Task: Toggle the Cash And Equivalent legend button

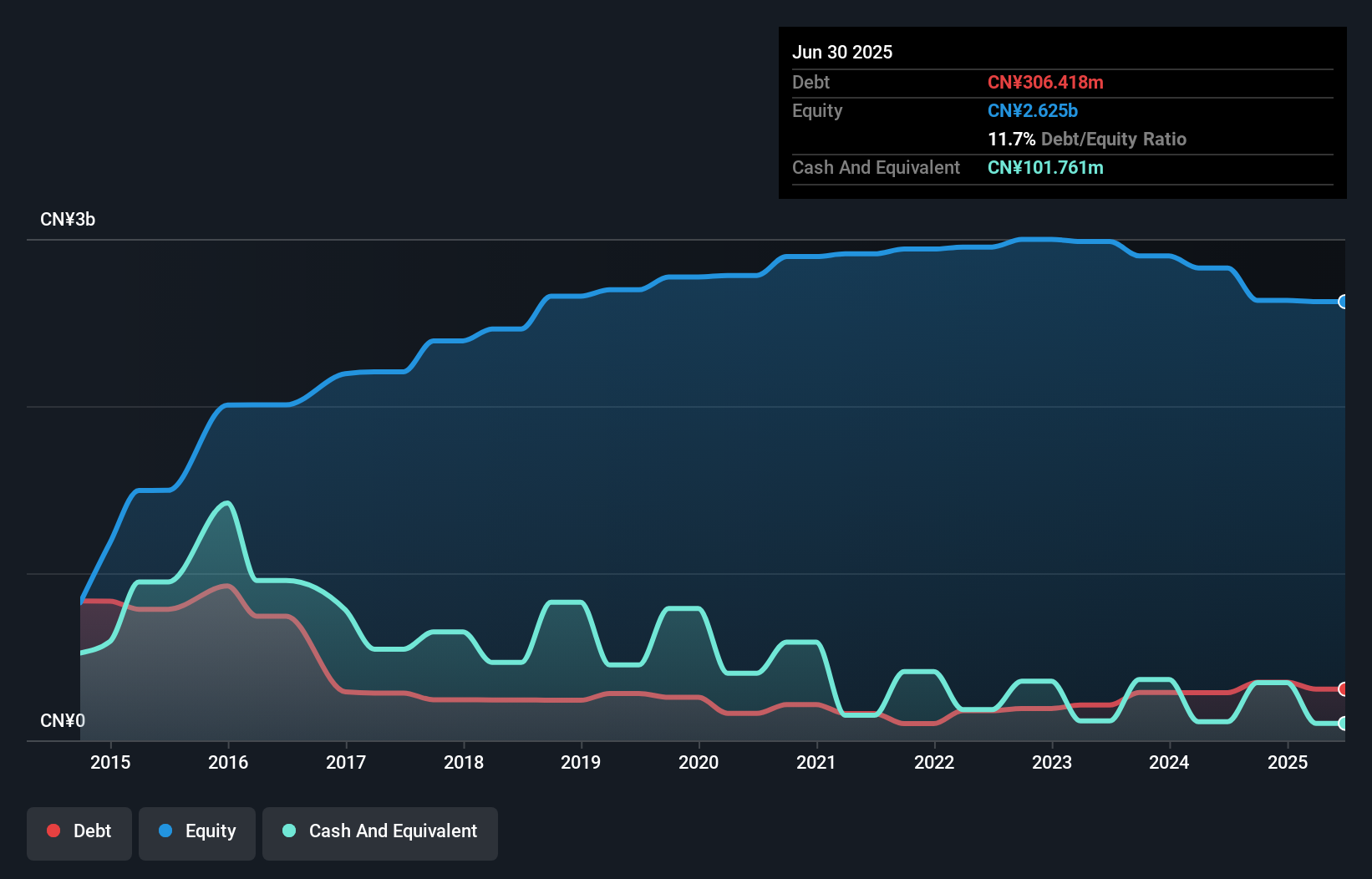Action: 380,832
